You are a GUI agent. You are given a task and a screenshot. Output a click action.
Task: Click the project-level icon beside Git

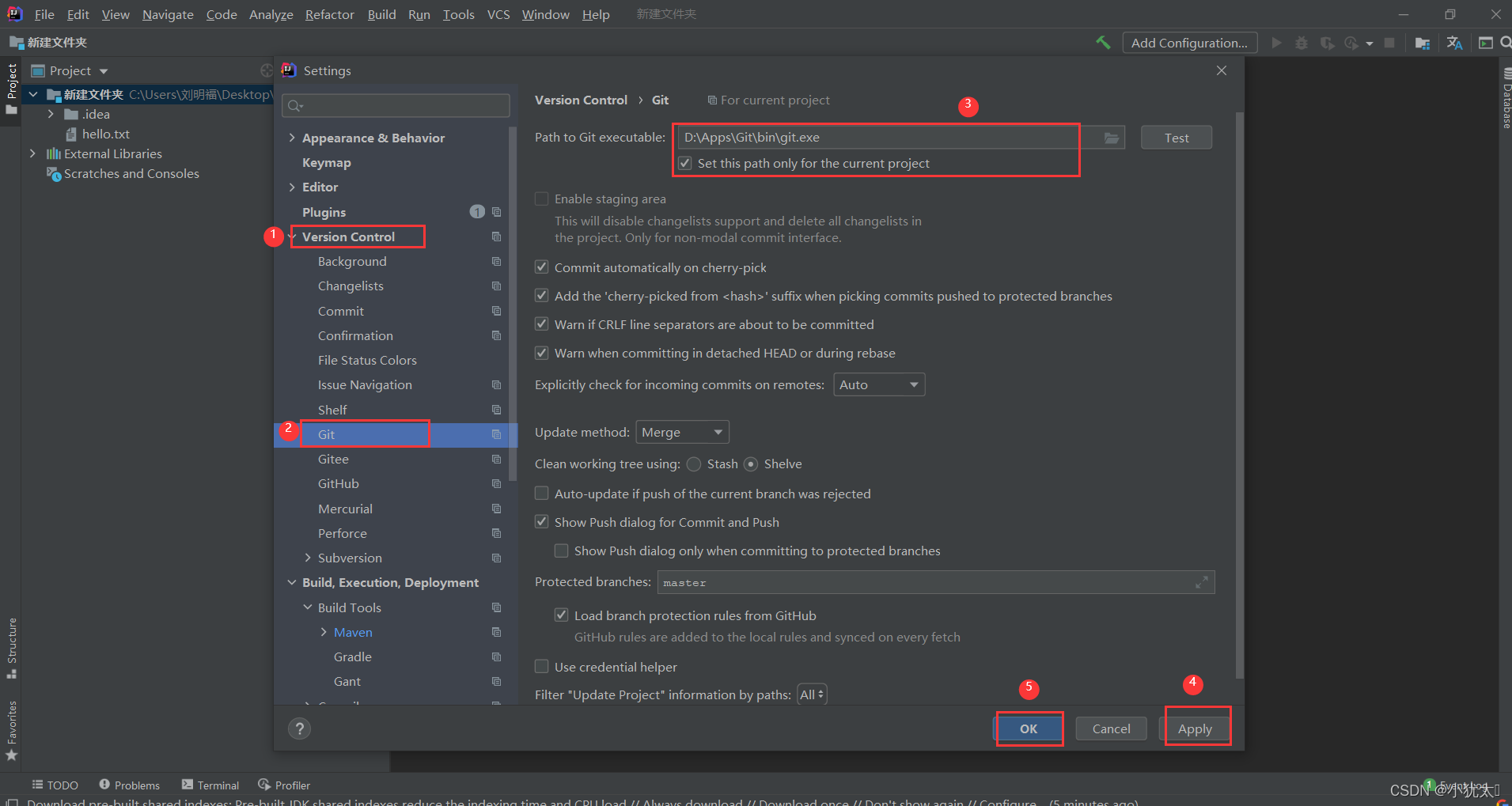point(497,434)
